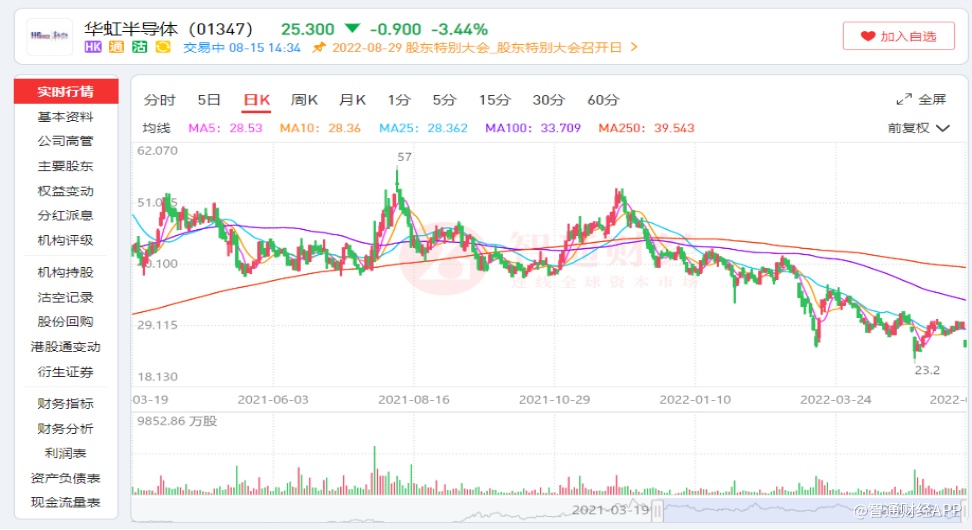The width and height of the screenshot is (972, 530).
Task: Toggle the MA10: 28.36 moving average line
Action: tap(320, 128)
